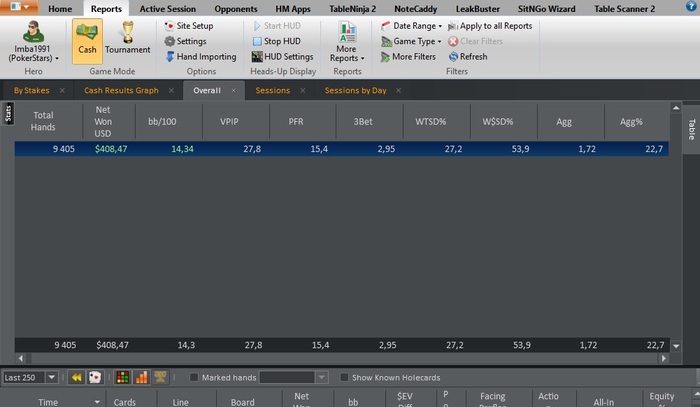
Task: Switch to Cash Results Graph tab
Action: coord(121,90)
